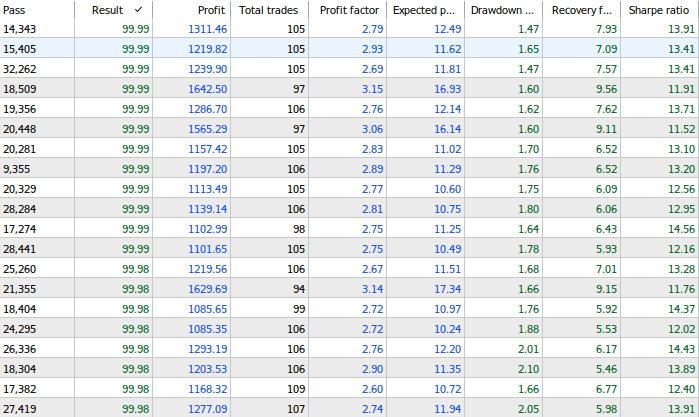Select pass 17,274 row
Screen dimensions: 699x417
pos(350,229)
